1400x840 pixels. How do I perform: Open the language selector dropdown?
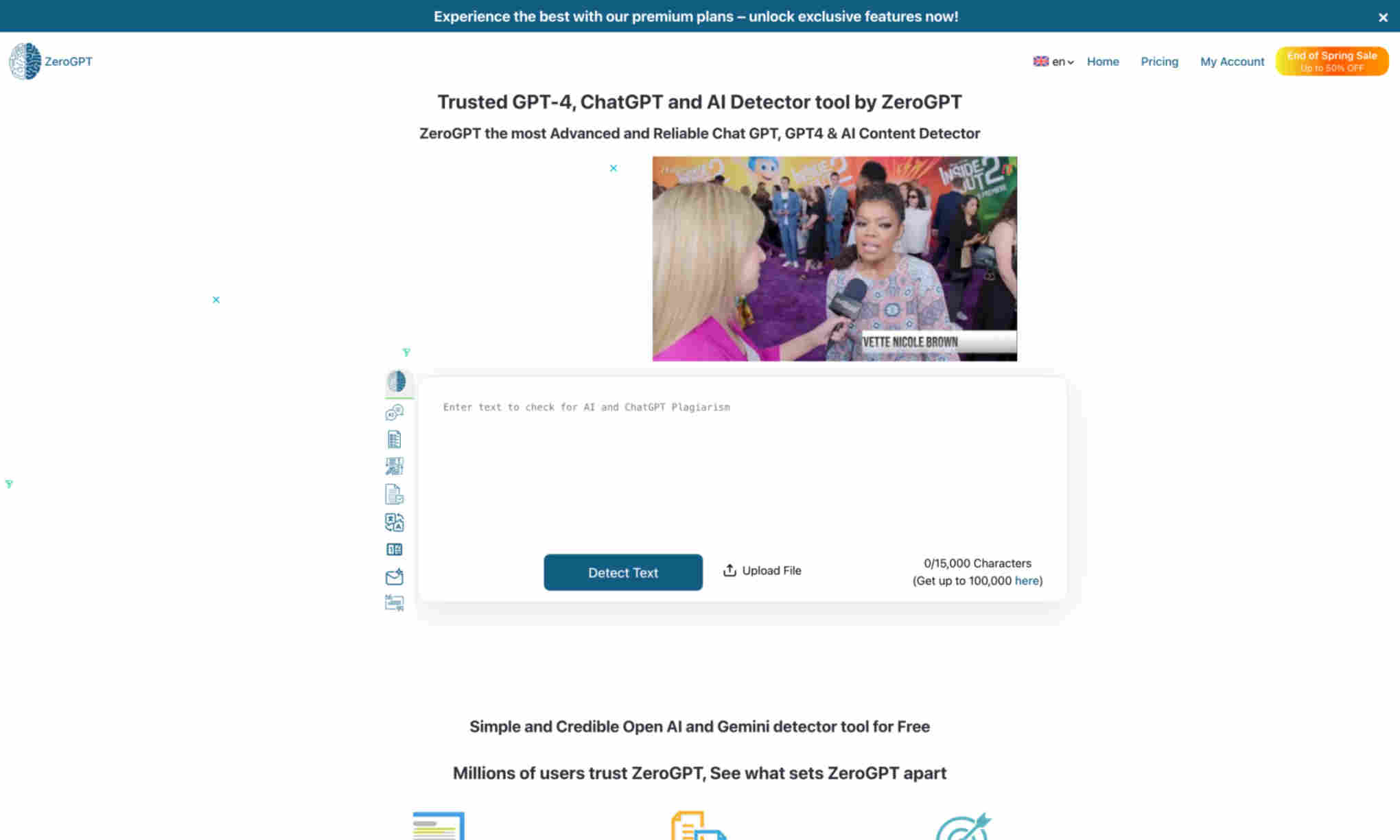(x=1053, y=61)
